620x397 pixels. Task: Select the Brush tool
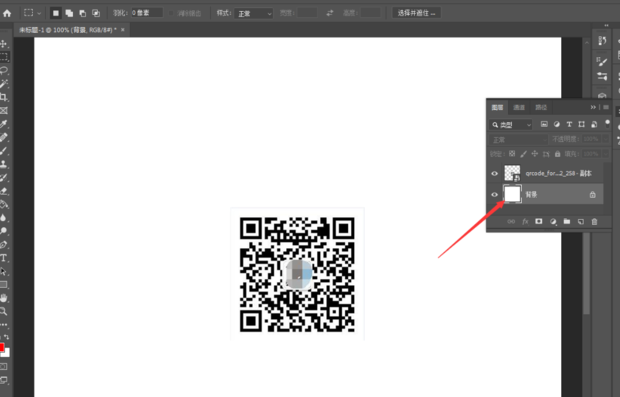click(x=4, y=151)
